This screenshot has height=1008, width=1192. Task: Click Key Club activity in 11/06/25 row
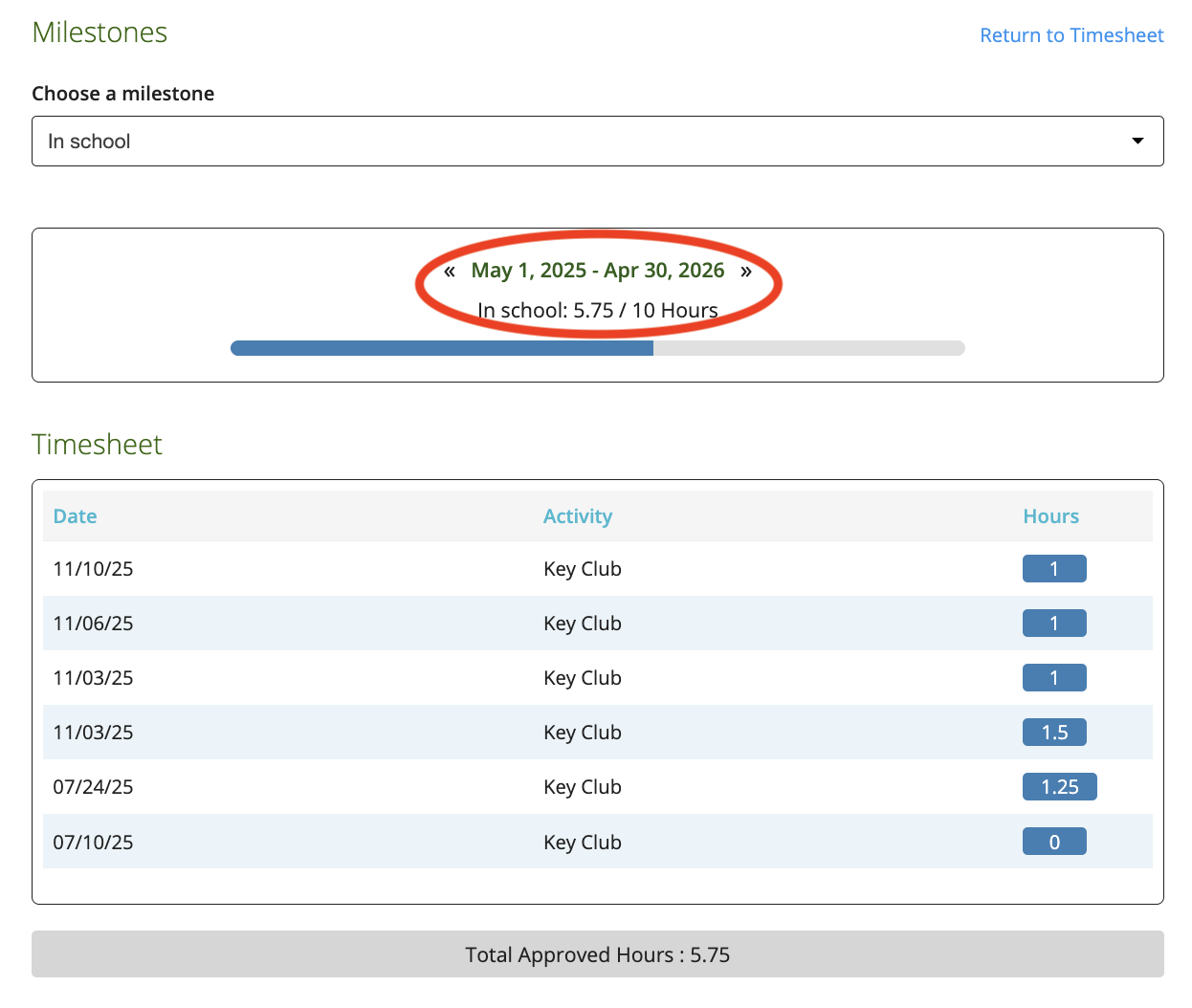pos(583,624)
